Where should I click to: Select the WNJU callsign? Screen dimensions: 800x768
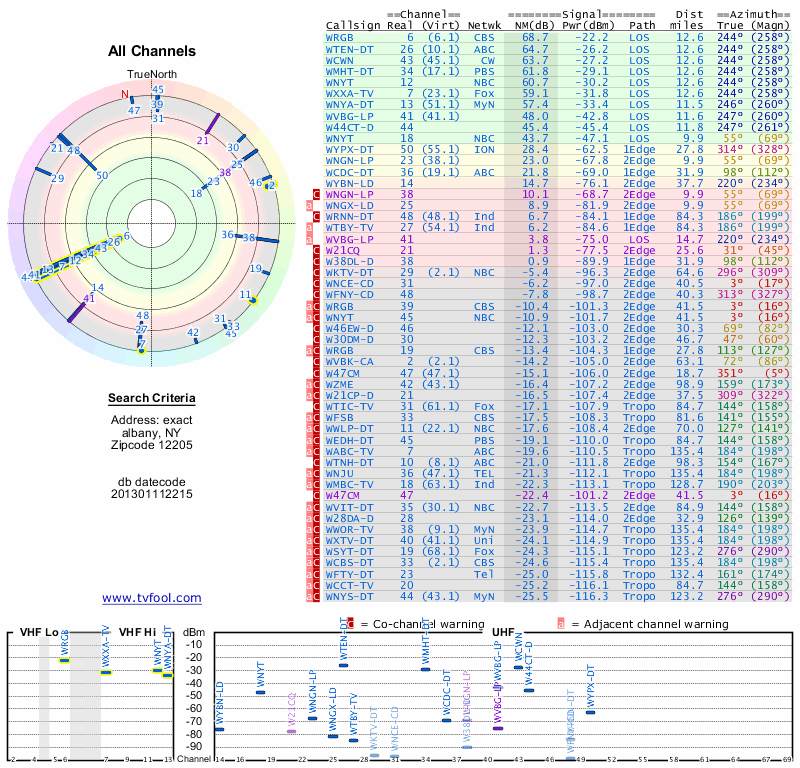tap(339, 474)
